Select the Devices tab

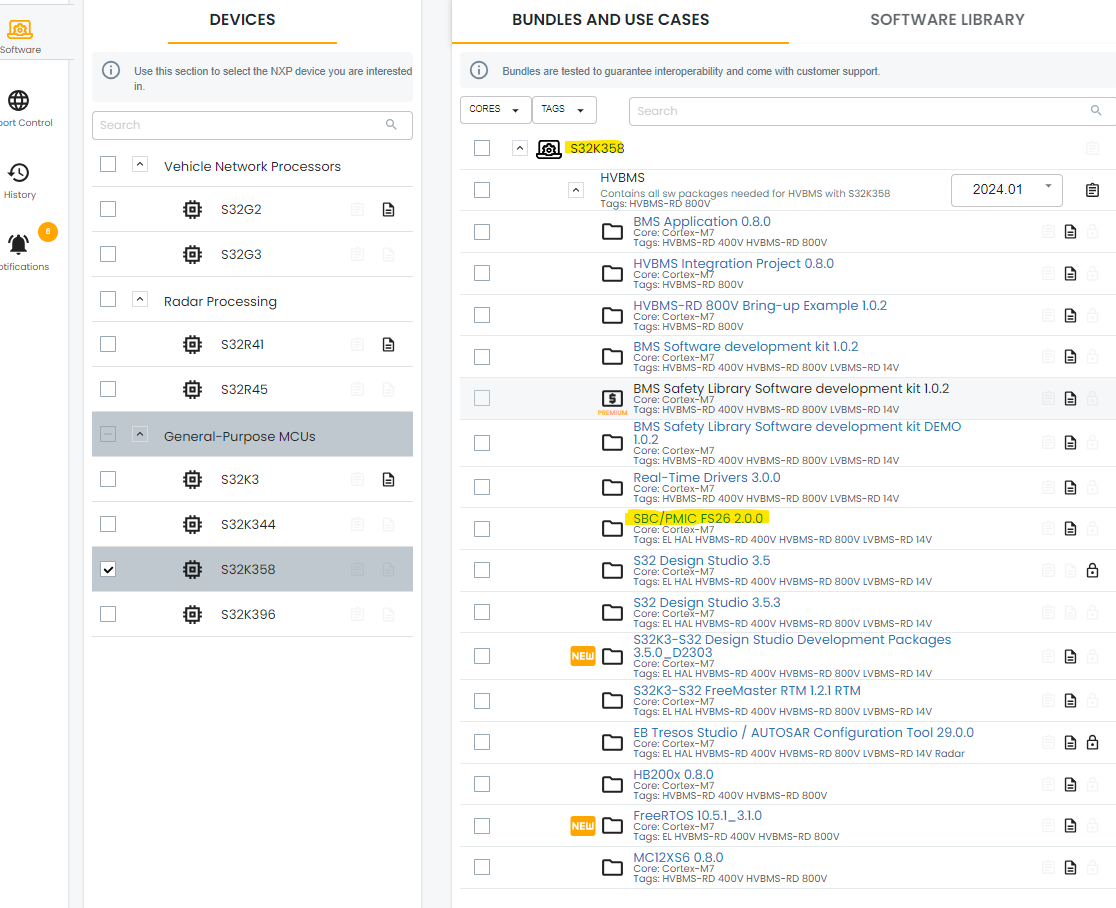242,20
